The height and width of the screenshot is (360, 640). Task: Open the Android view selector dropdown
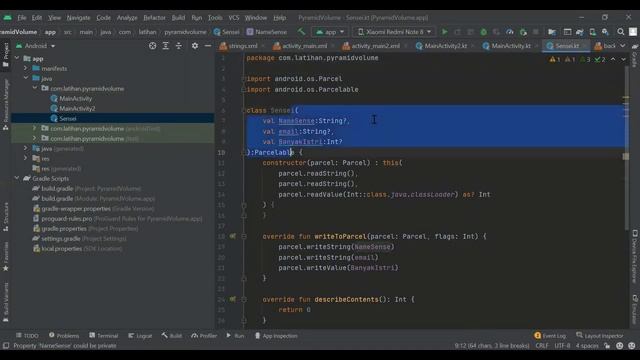tap(36, 46)
